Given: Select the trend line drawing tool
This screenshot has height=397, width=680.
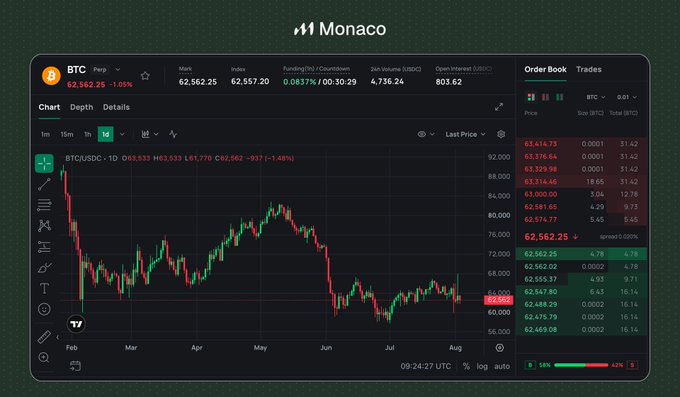Looking at the screenshot, I should (x=44, y=184).
